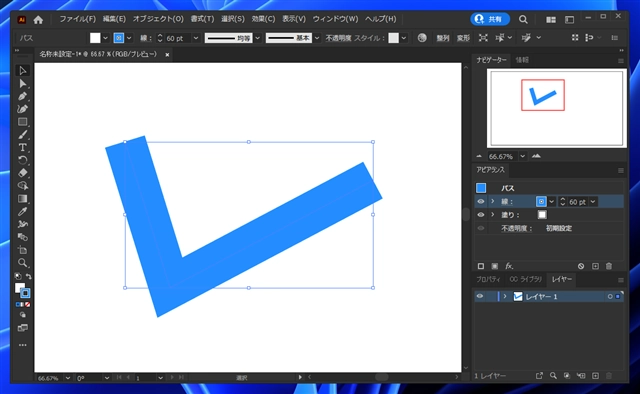Screen dimensions: 640x394
Task: Switch to the 情報 tab
Action: [522, 60]
